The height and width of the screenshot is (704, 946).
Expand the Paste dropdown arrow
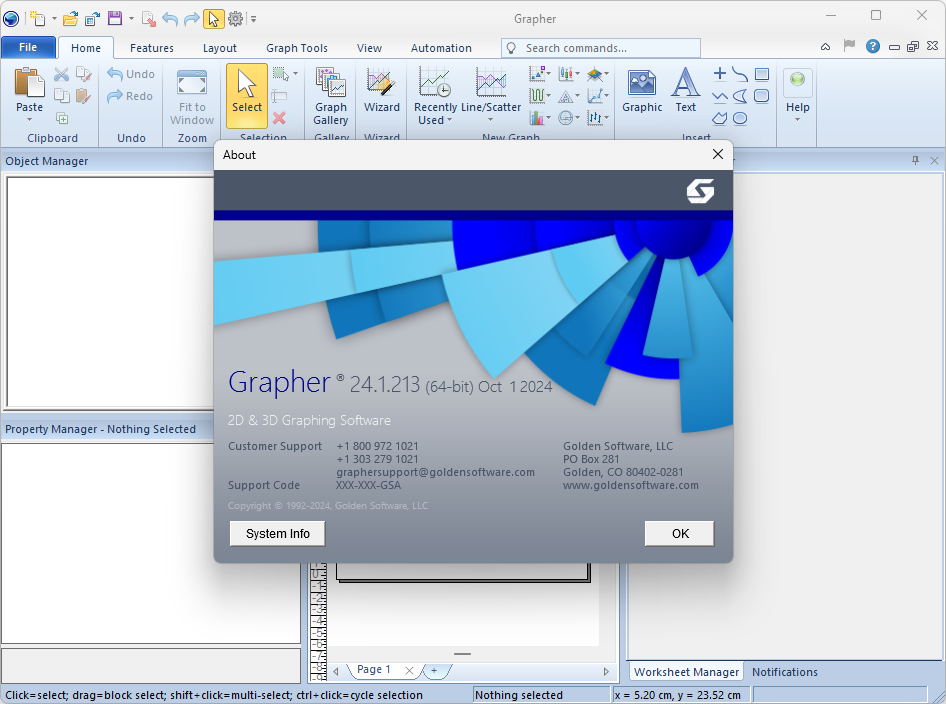[29, 120]
